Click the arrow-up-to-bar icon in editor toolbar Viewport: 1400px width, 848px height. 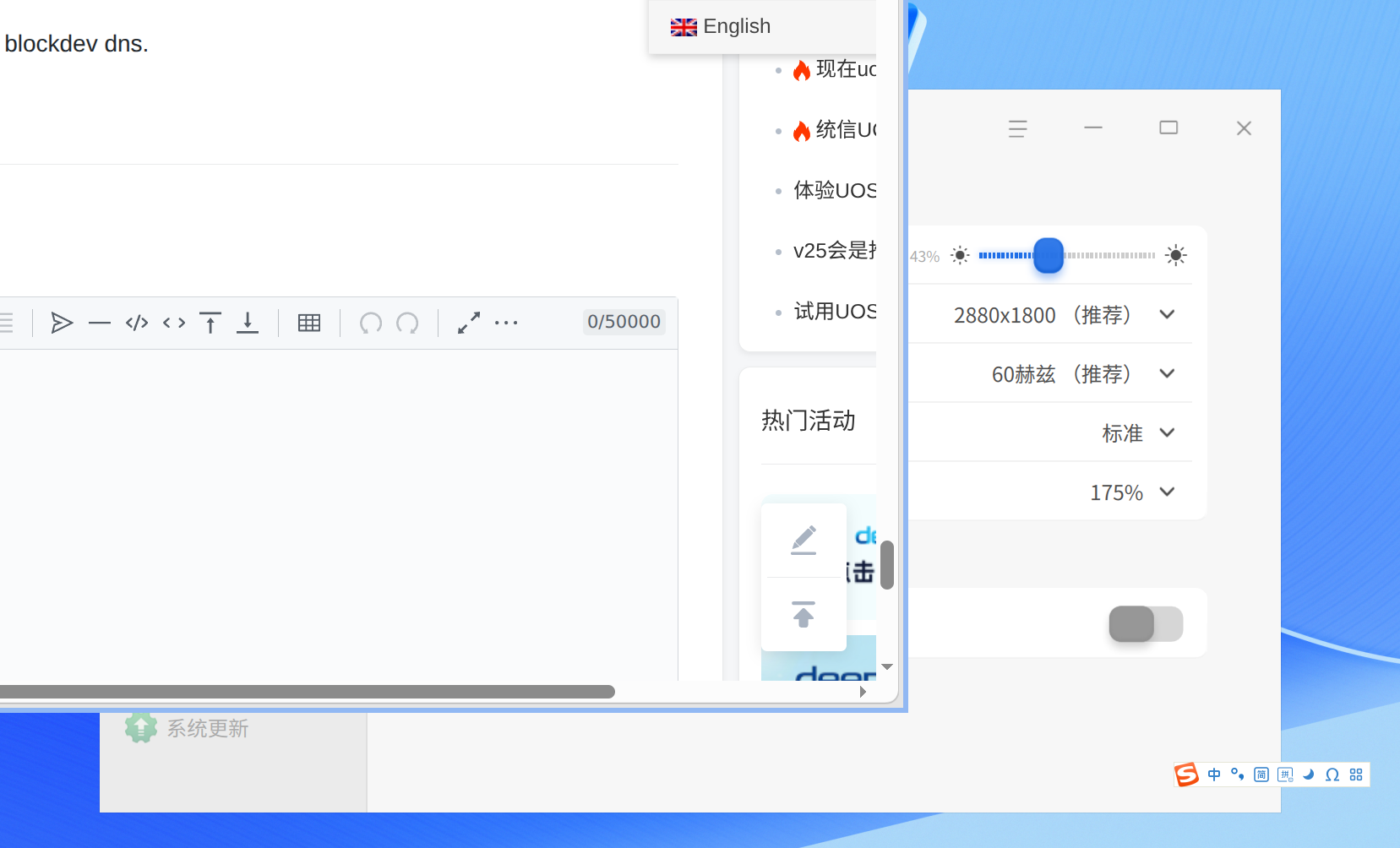210,323
